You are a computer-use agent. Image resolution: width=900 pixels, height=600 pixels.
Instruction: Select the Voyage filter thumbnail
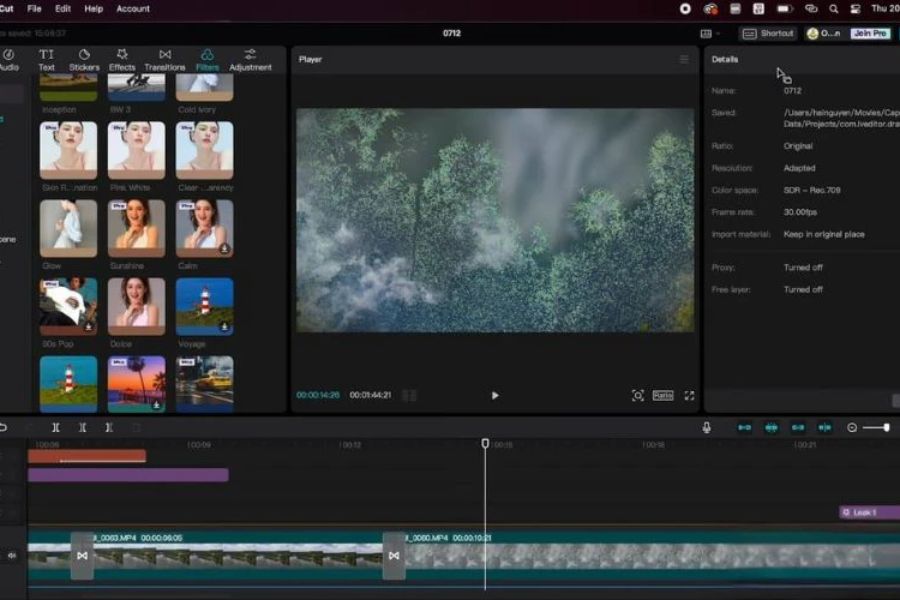[204, 307]
